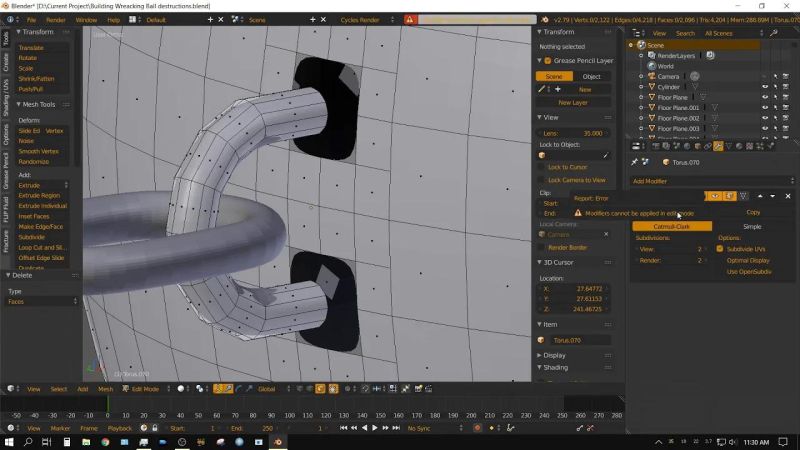Open the World properties tab icon

point(687,146)
